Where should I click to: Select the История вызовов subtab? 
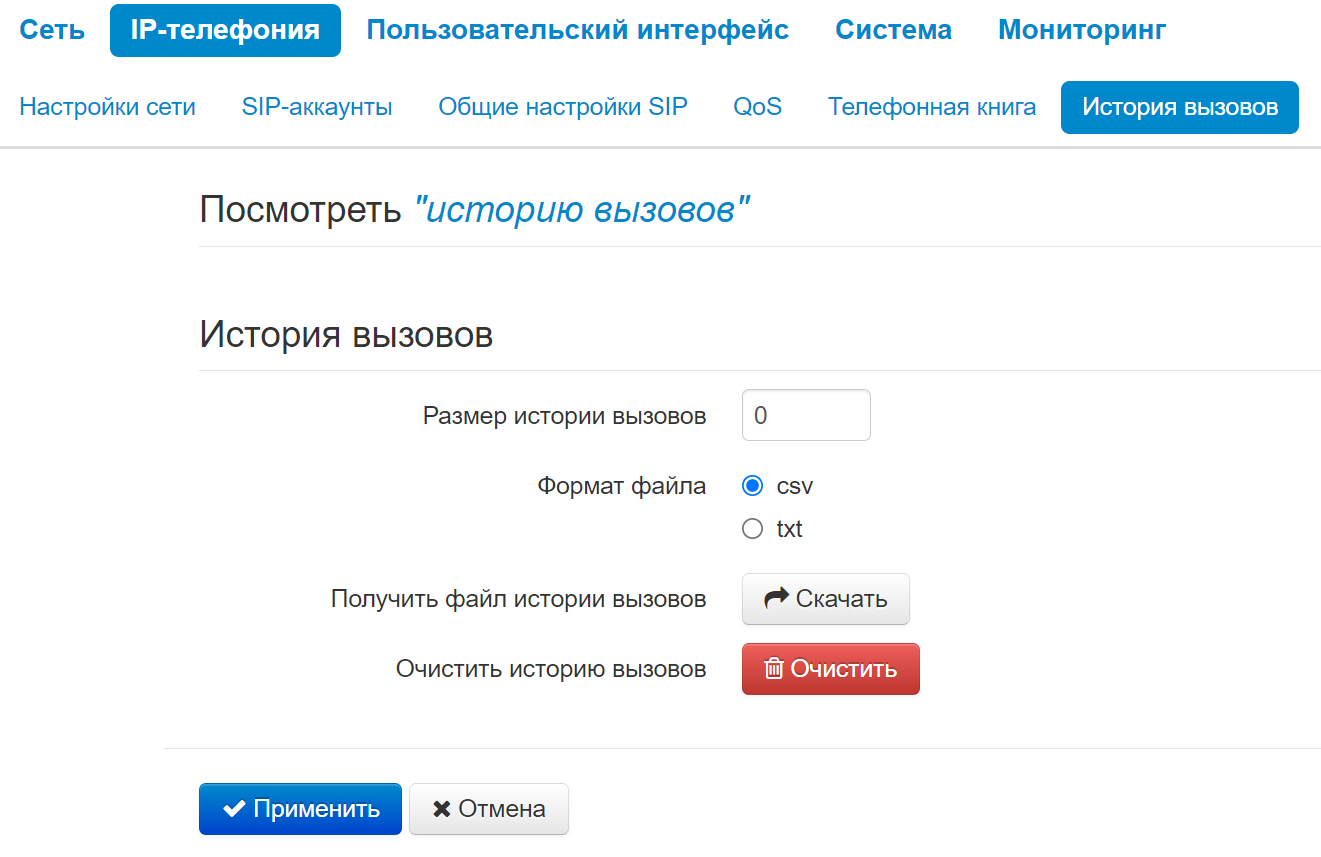click(1179, 107)
